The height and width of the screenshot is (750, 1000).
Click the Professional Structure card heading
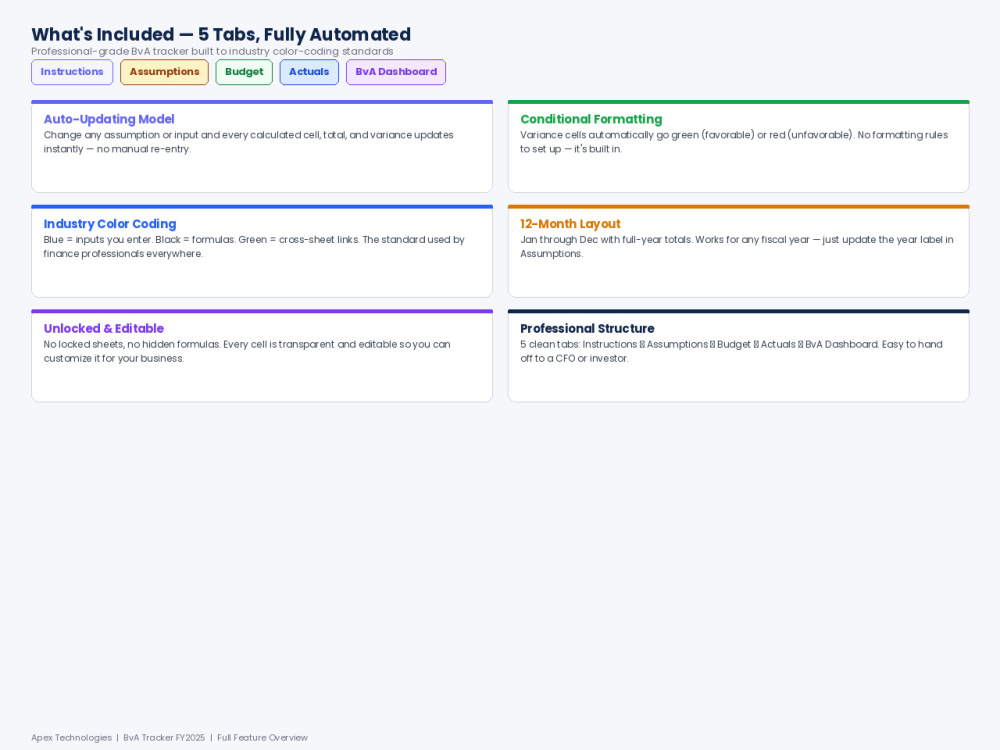[587, 328]
